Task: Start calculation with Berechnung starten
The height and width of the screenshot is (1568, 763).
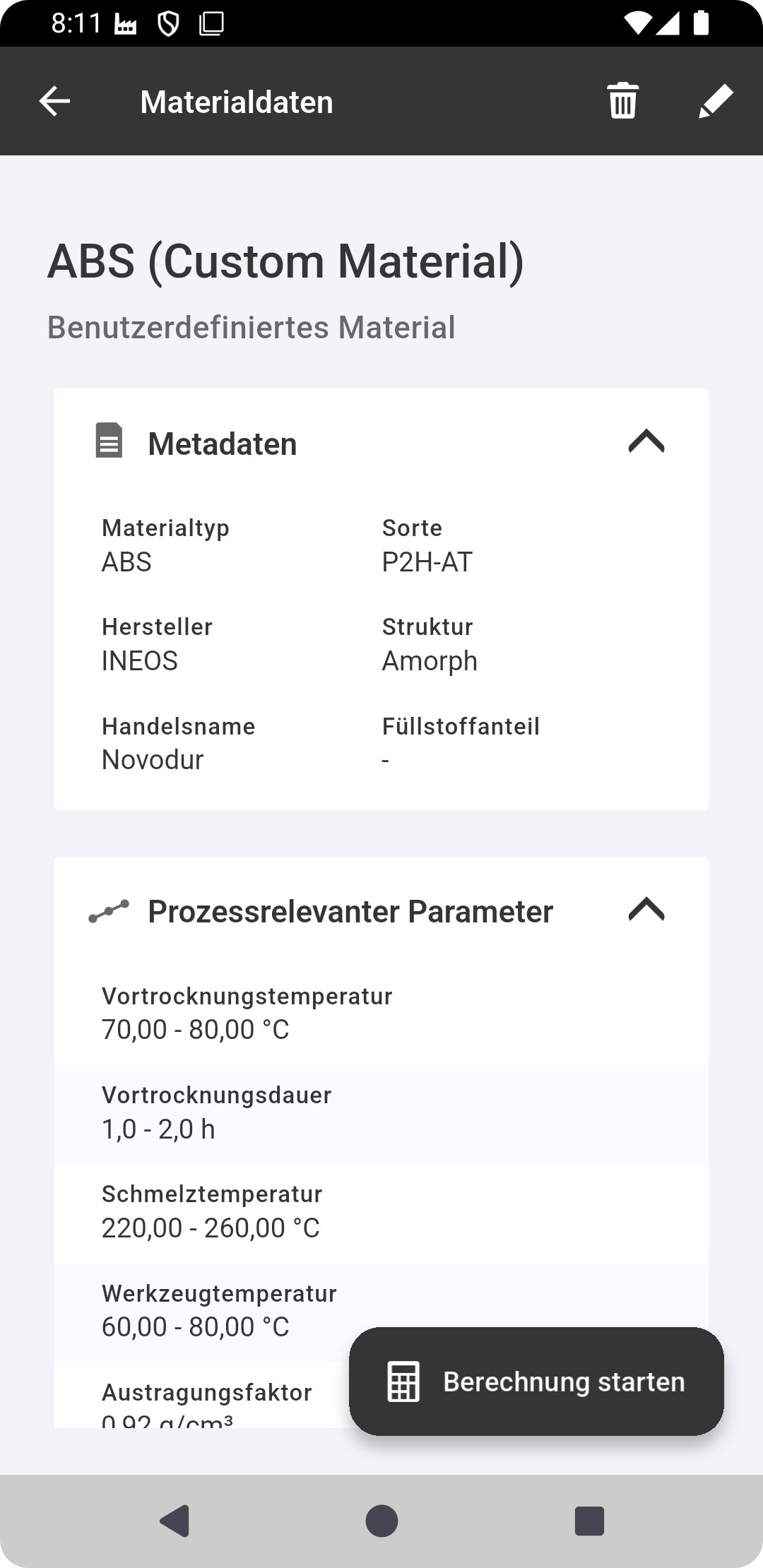Action: (536, 1382)
